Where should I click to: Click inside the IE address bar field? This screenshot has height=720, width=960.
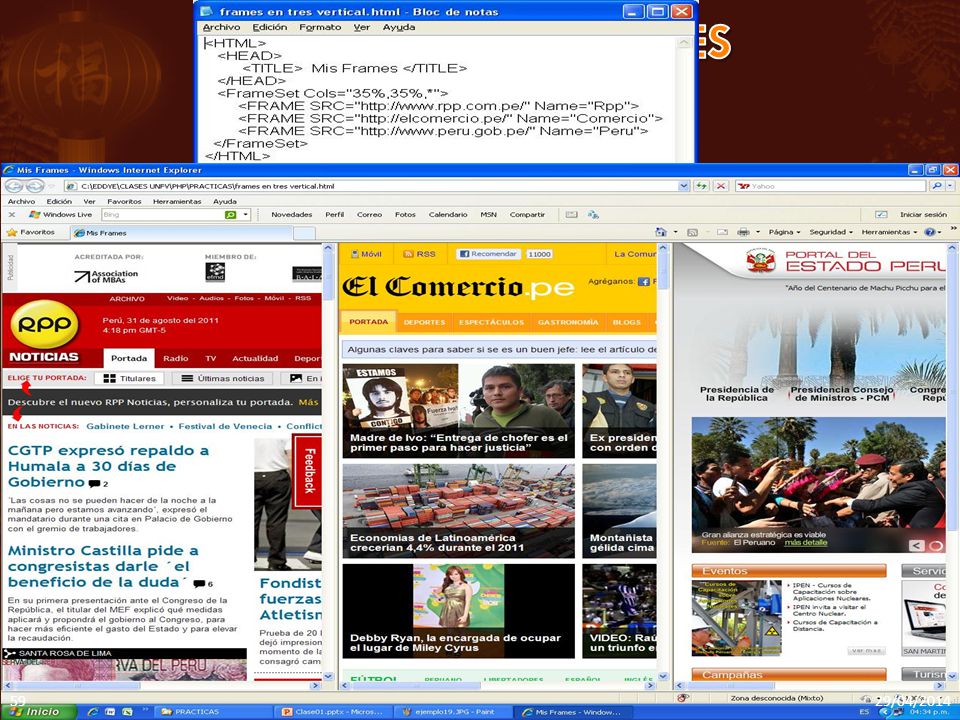tap(373, 186)
